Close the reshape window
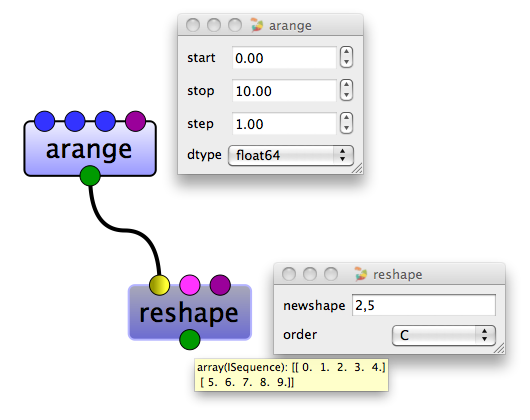Screen dimensions: 530x420 pos(289,274)
